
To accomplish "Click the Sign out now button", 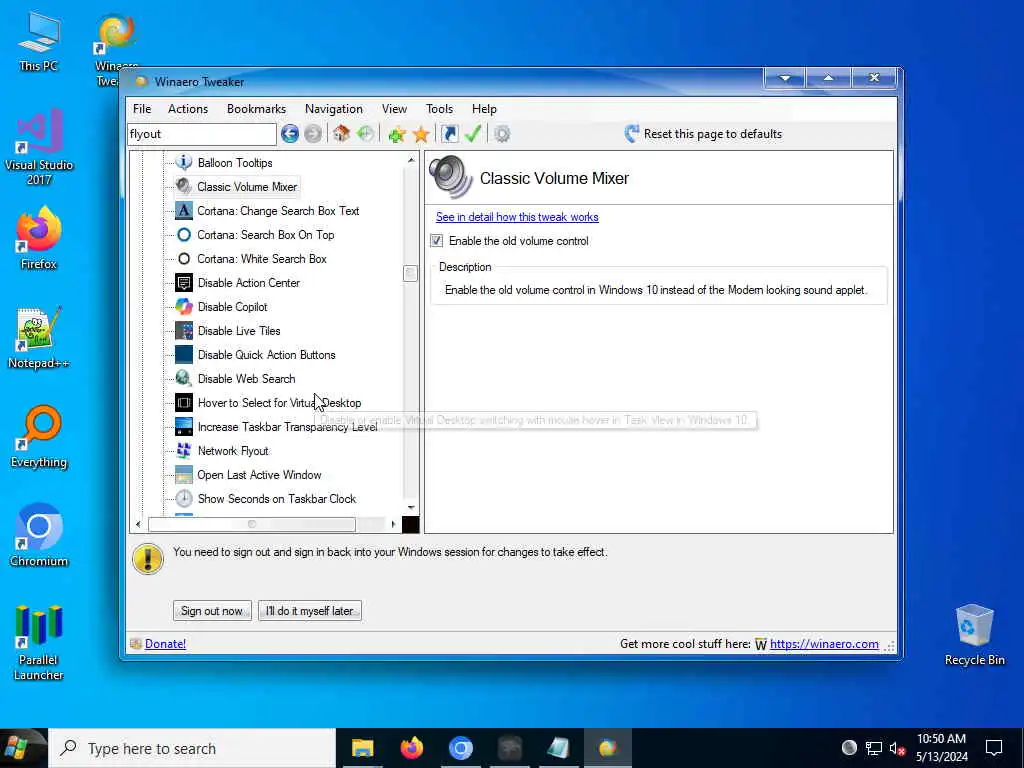I will (x=212, y=611).
